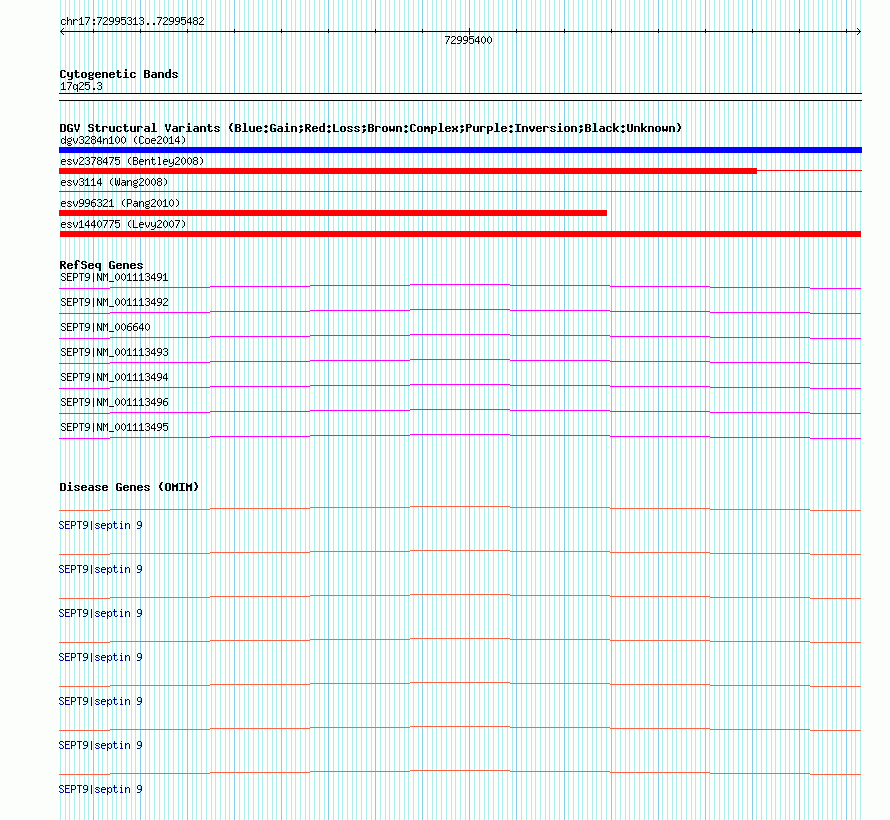Screen dimensions: 890x820
Task: Click the blue gain bar for dgv3284n100
Action: (460, 150)
